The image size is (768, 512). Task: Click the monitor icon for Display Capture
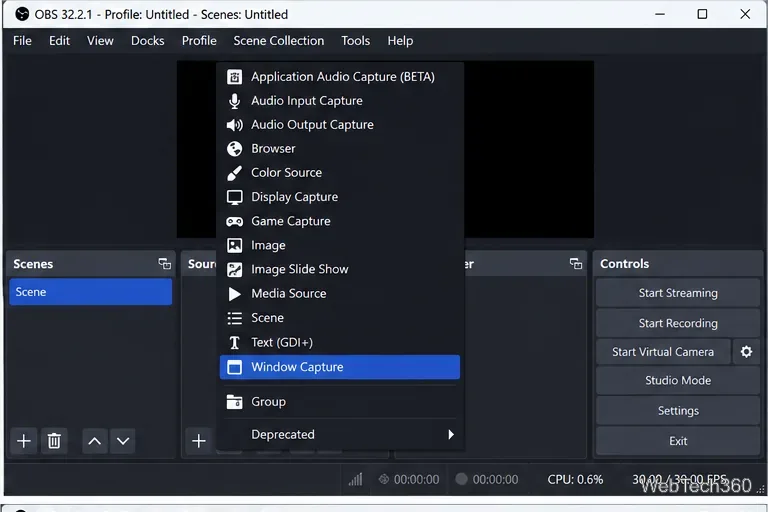pos(235,197)
